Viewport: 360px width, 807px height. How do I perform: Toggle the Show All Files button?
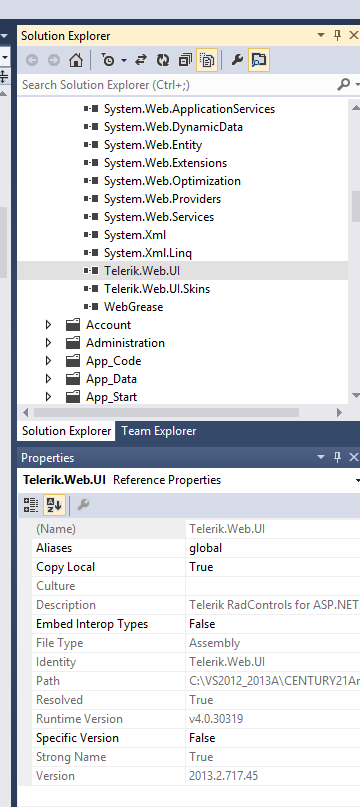tap(207, 60)
